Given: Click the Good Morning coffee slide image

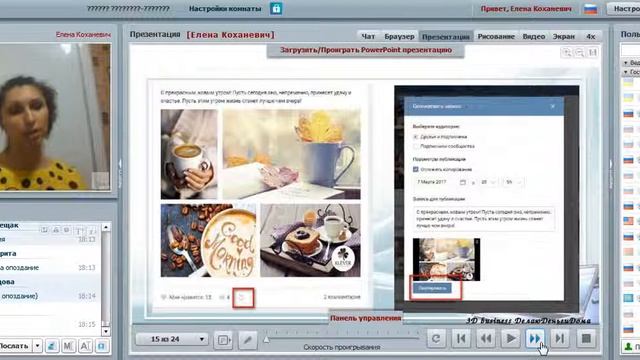Looking at the screenshot, I should point(209,240).
